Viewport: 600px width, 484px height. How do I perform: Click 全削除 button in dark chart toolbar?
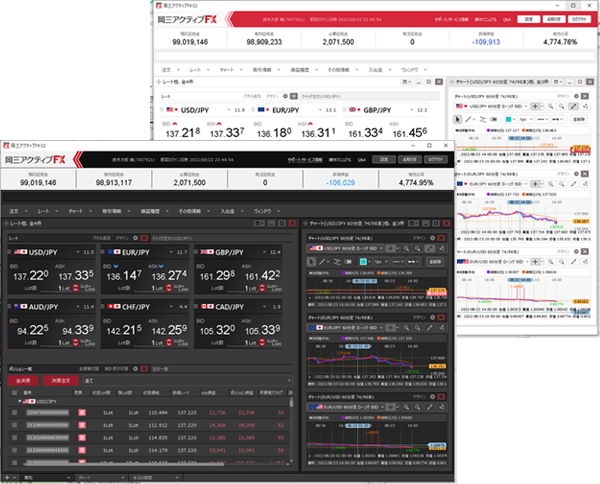[435, 262]
